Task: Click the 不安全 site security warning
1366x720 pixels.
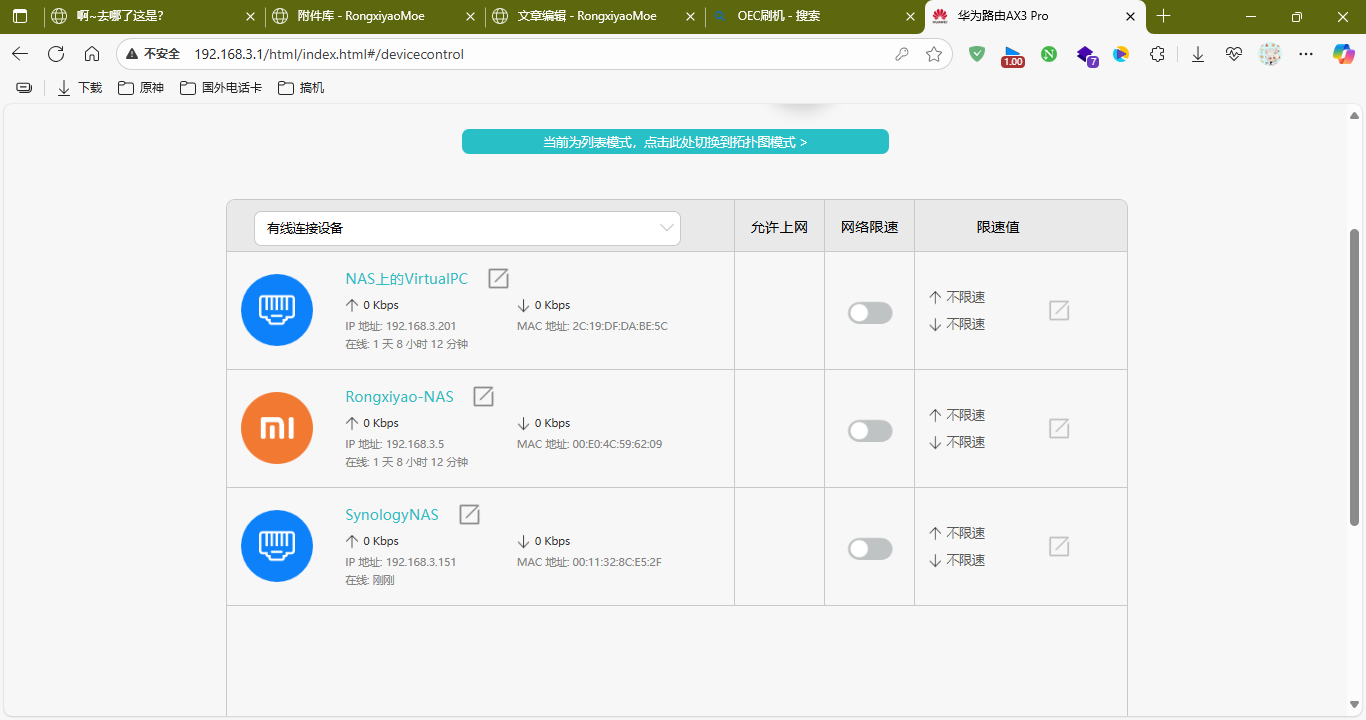Action: (152, 54)
